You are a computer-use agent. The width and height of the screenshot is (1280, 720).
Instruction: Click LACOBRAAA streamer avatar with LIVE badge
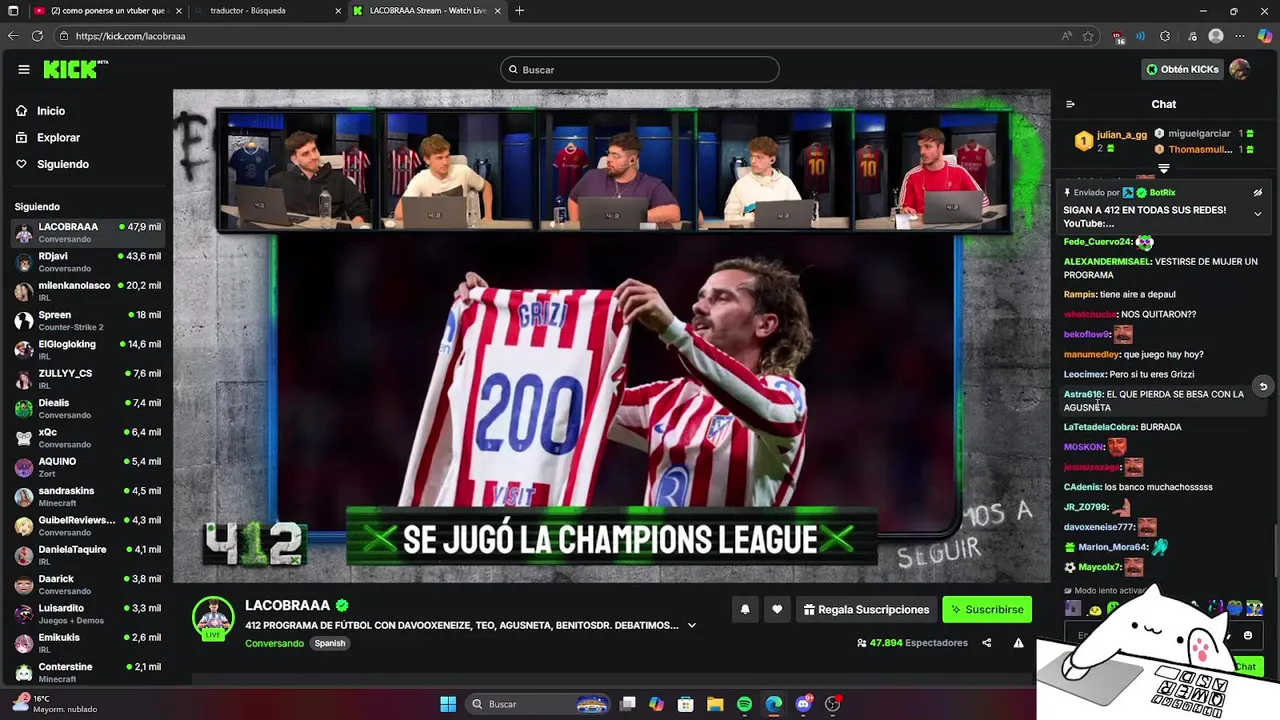click(x=213, y=618)
